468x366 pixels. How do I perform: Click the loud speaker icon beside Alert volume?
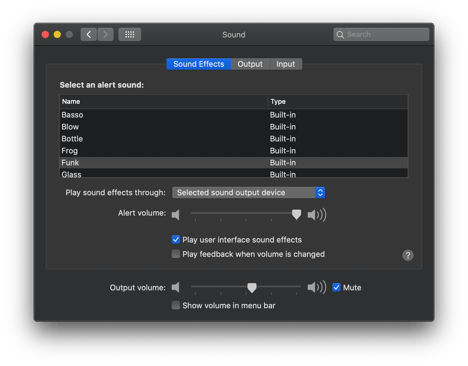(317, 215)
